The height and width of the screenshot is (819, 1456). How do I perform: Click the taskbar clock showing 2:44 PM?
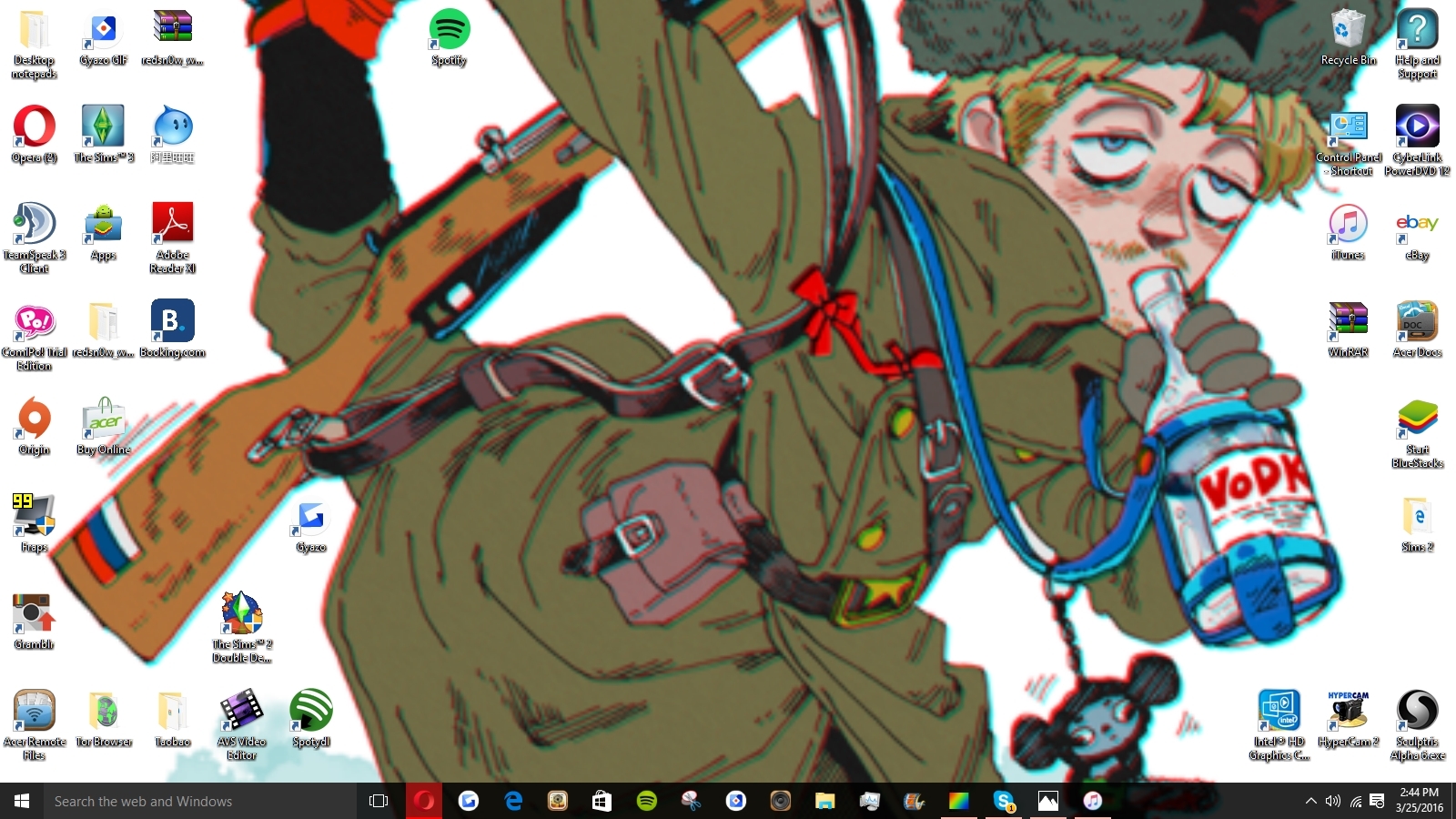1420,801
